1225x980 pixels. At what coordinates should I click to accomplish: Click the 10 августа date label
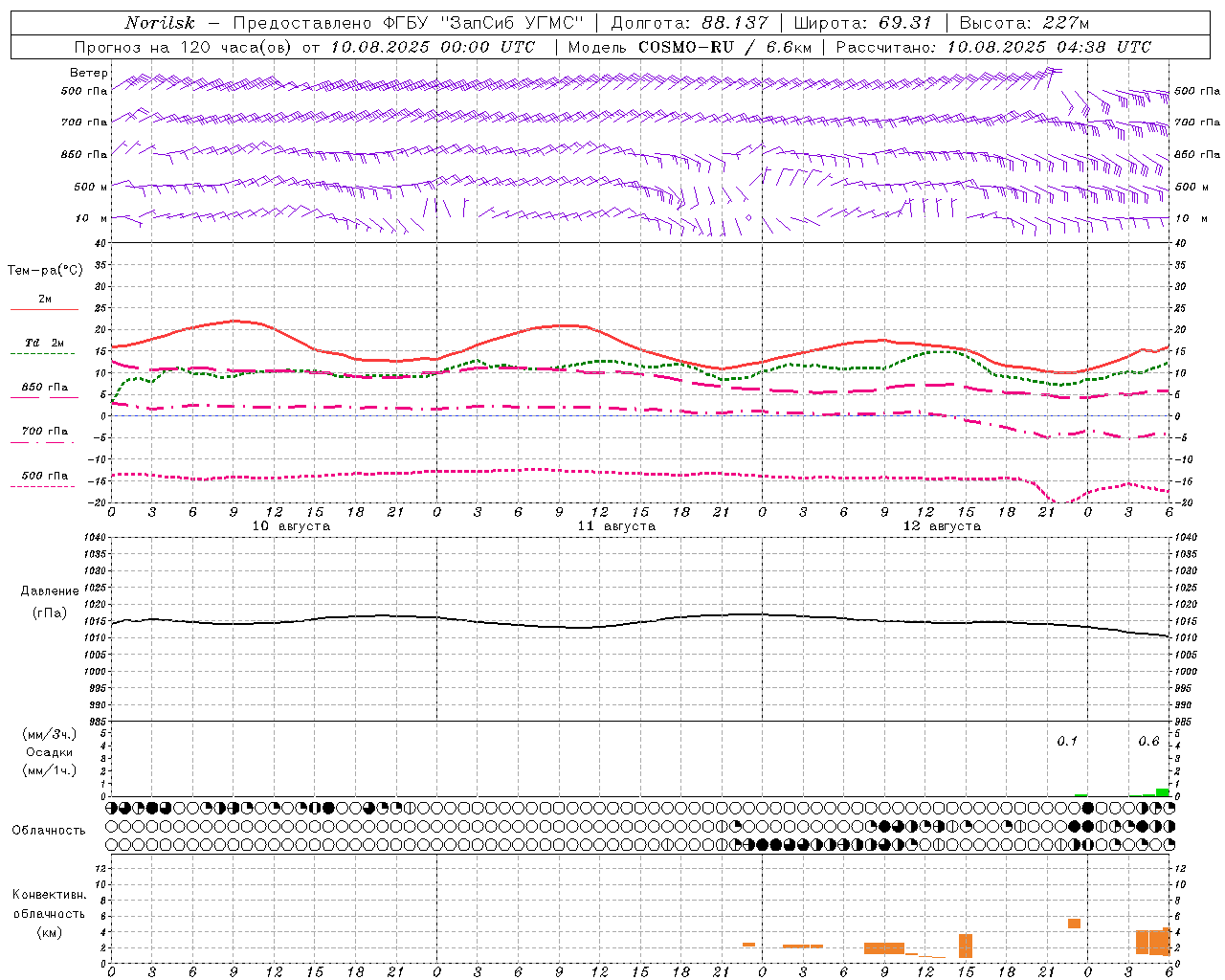(291, 526)
